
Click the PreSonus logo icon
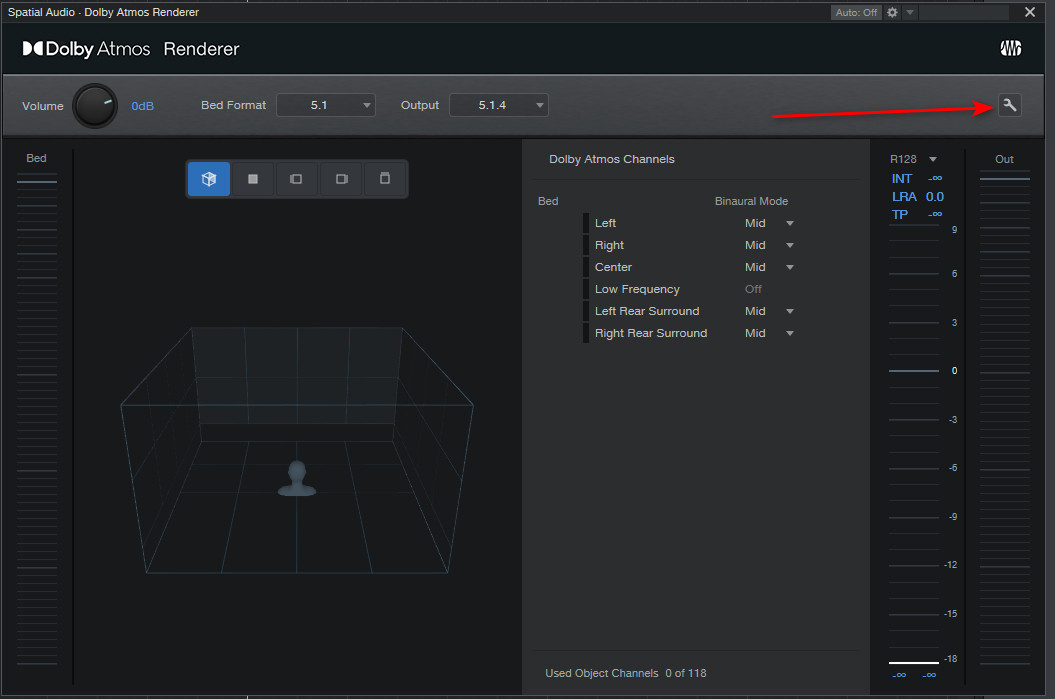click(x=1011, y=48)
